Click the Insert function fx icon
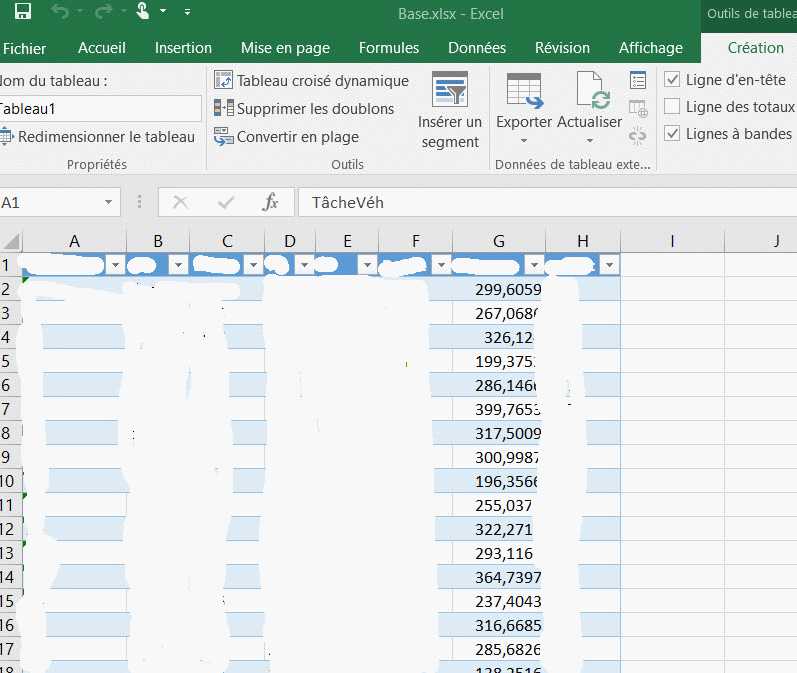Viewport: 797px width, 673px height. click(270, 202)
